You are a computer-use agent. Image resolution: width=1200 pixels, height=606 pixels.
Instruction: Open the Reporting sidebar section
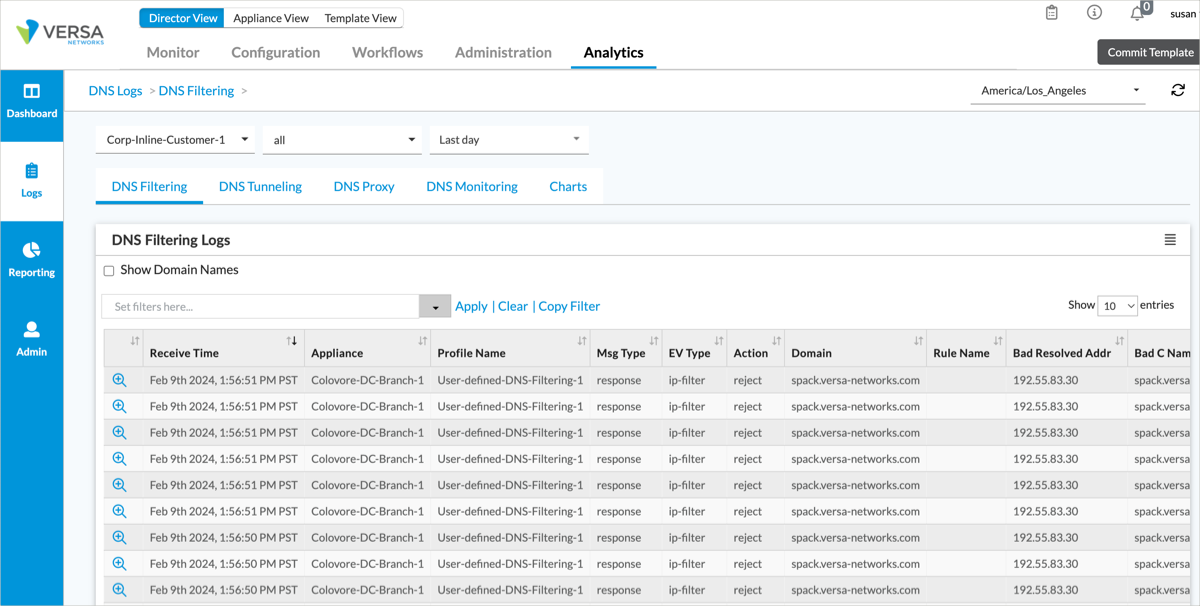(x=32, y=259)
